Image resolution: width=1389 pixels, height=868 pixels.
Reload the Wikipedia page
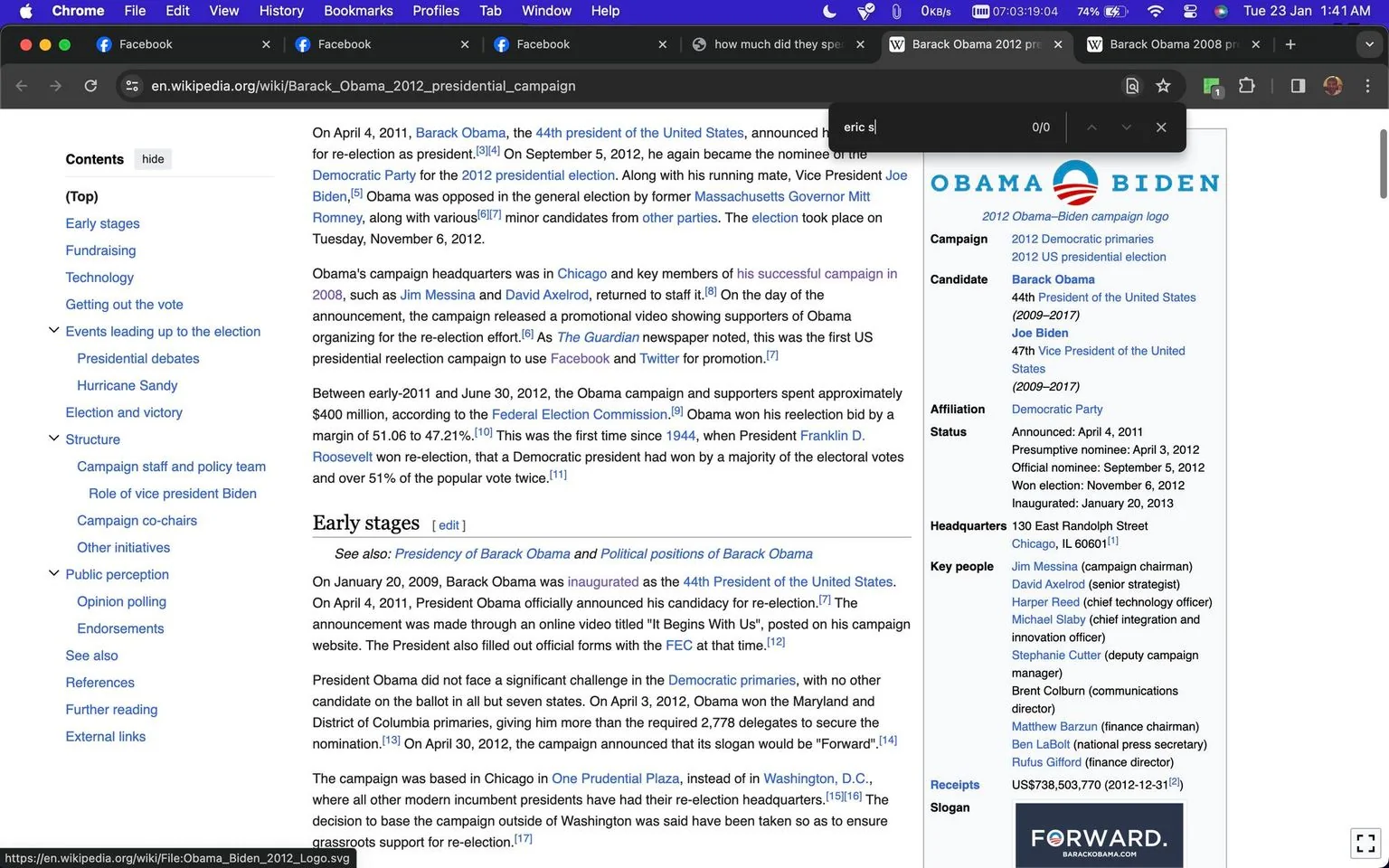90,86
